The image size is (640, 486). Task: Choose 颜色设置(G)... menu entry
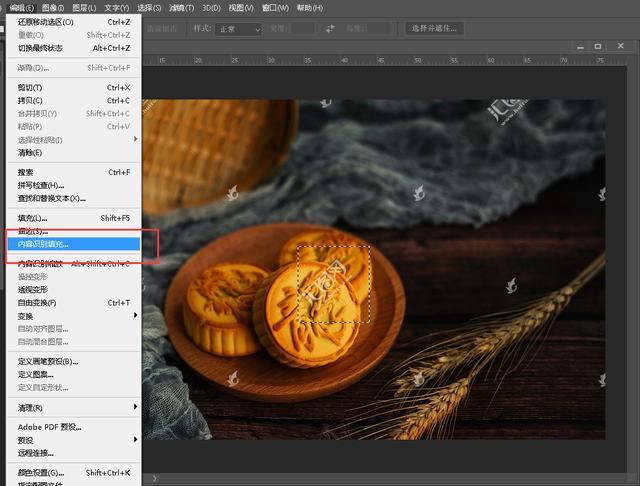(x=74, y=473)
